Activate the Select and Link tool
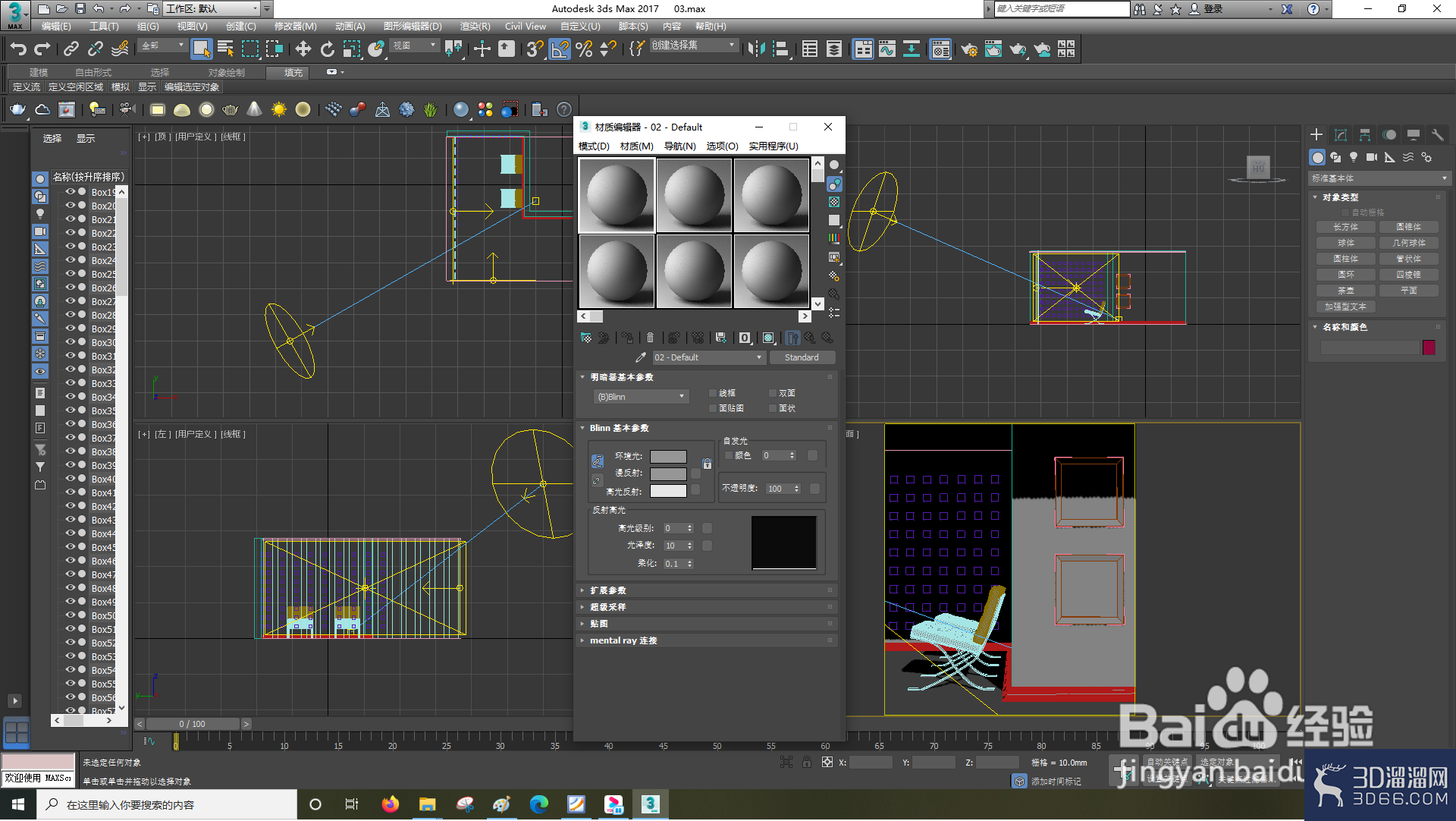The height and width of the screenshot is (821, 1456). click(x=71, y=49)
